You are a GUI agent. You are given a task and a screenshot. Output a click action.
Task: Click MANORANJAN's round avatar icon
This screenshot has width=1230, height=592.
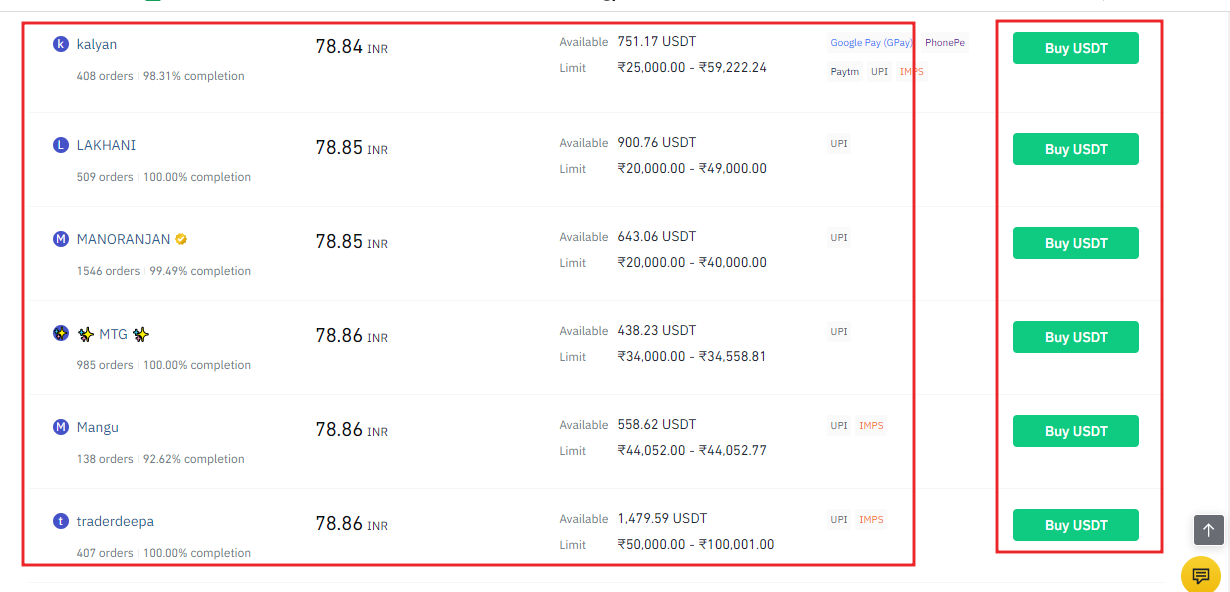point(60,239)
